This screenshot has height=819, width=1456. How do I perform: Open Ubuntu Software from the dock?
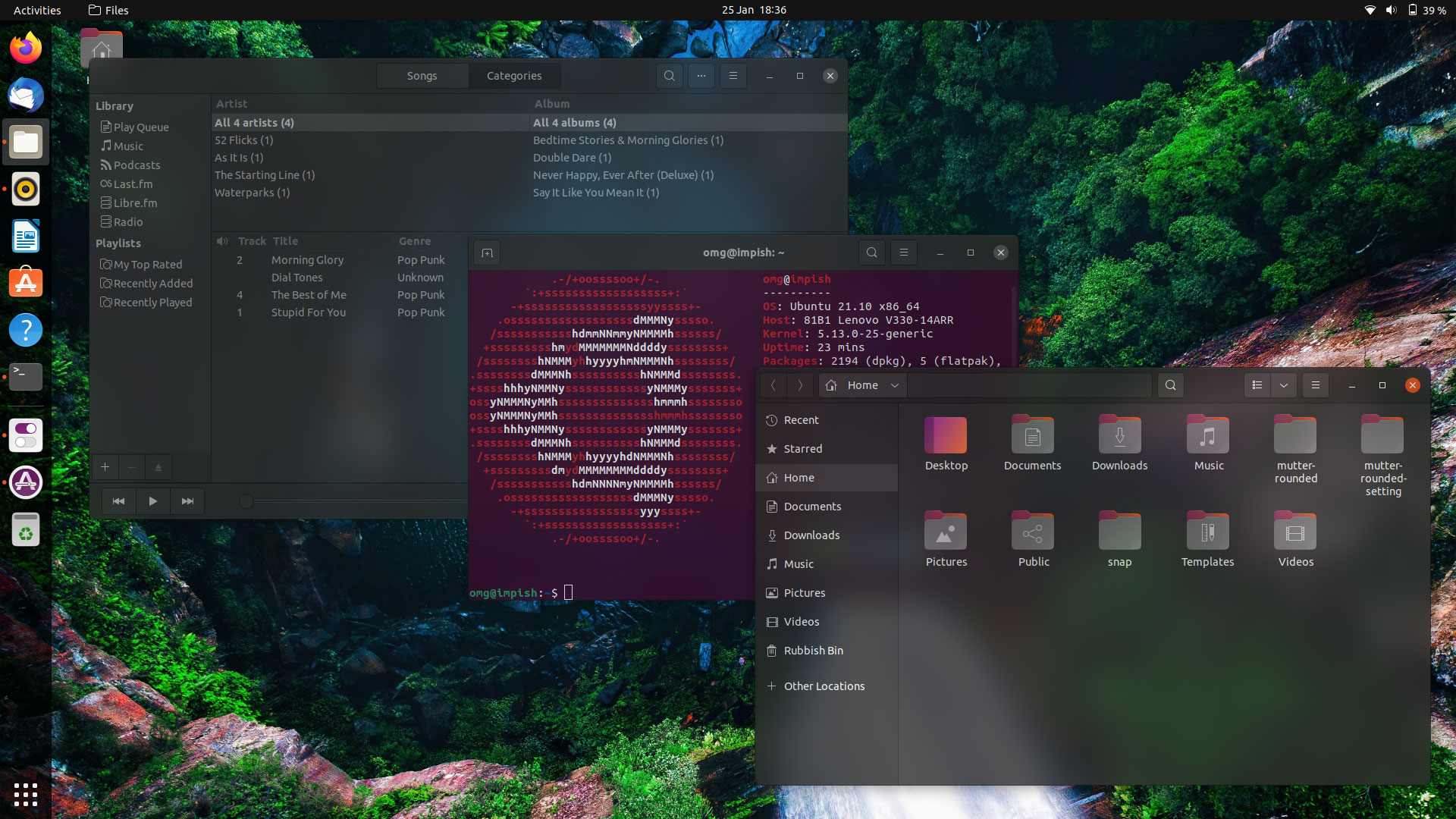click(x=26, y=283)
